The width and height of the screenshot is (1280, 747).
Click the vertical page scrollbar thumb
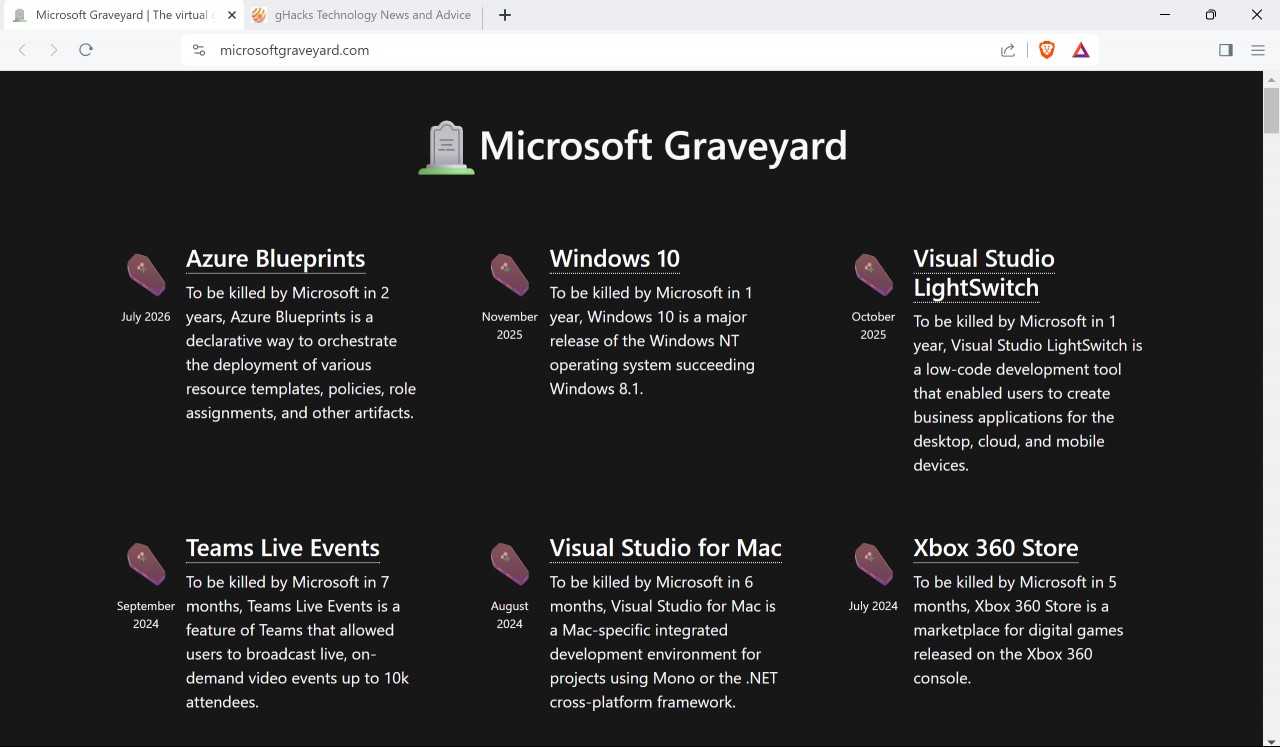[x=1271, y=110]
